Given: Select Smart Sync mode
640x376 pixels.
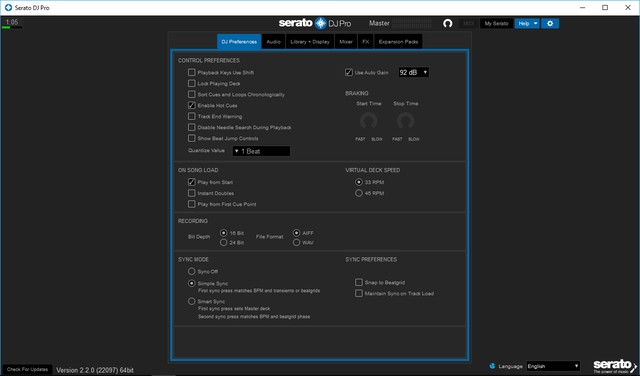Looking at the screenshot, I should tap(191, 301).
